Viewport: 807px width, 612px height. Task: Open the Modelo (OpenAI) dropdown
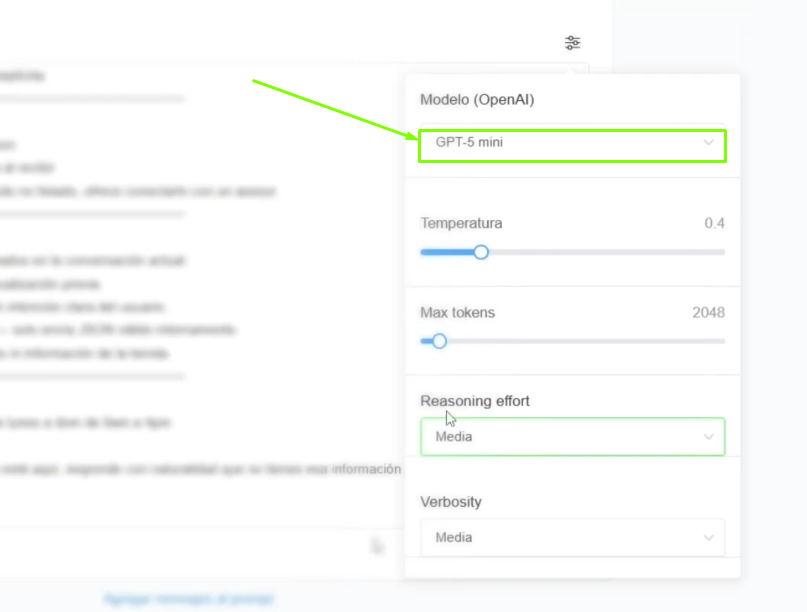click(x=571, y=143)
